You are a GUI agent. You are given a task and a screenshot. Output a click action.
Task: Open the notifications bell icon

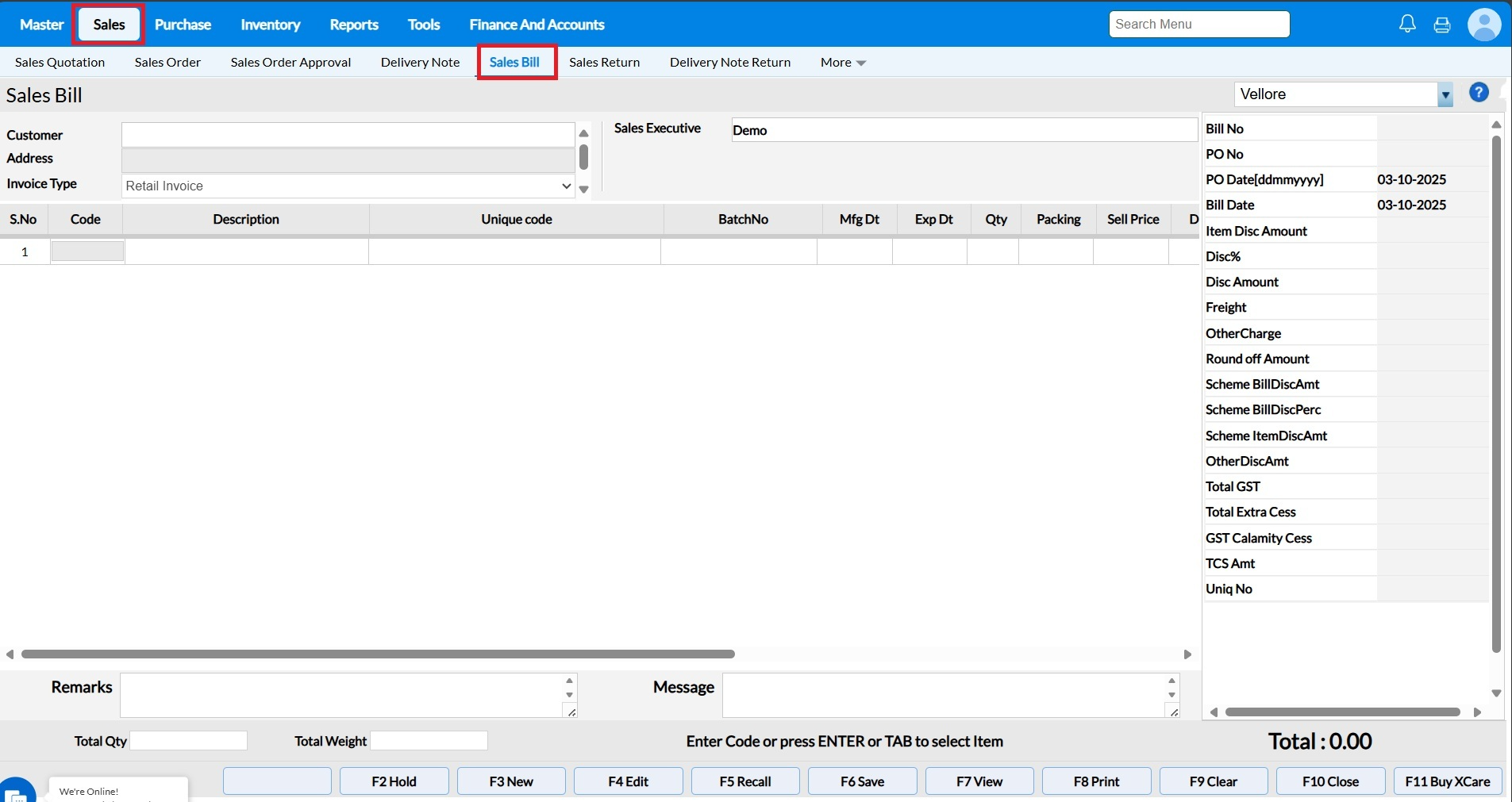tap(1407, 24)
